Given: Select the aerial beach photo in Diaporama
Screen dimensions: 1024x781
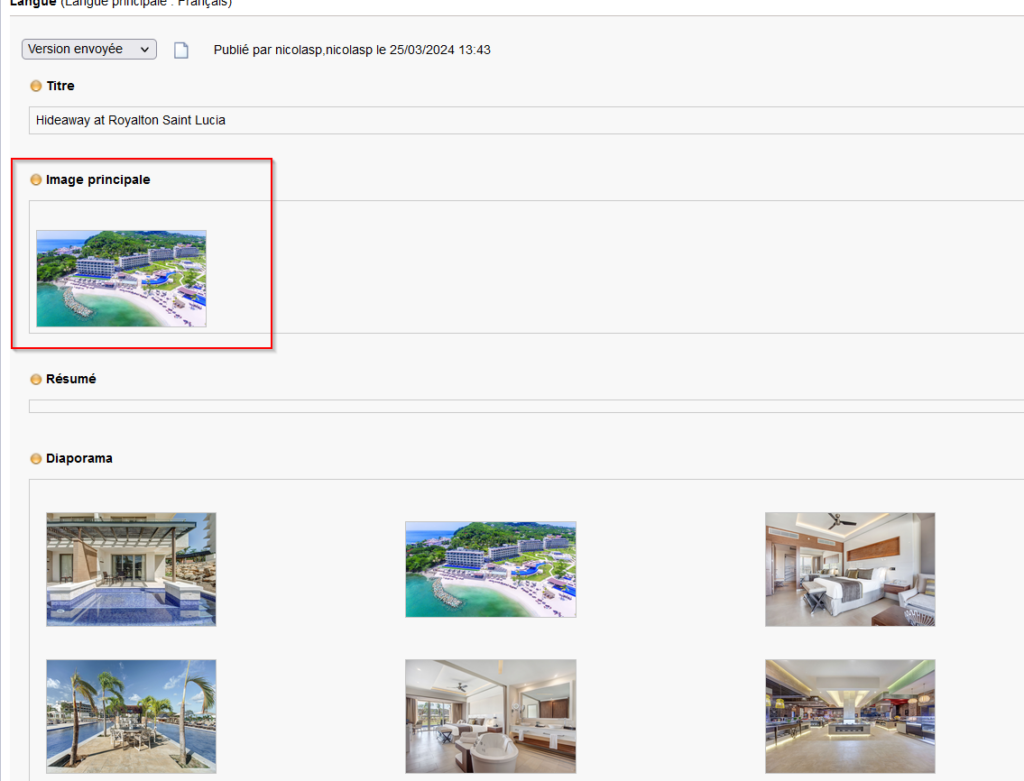Looking at the screenshot, I should [490, 569].
